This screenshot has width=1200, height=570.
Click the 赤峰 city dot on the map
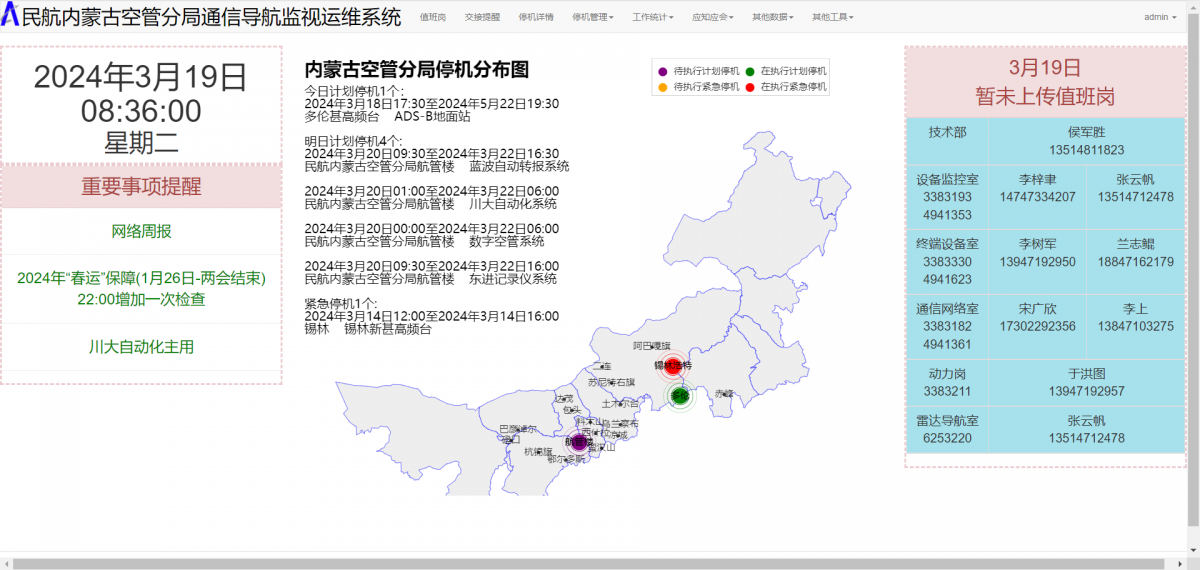724,394
